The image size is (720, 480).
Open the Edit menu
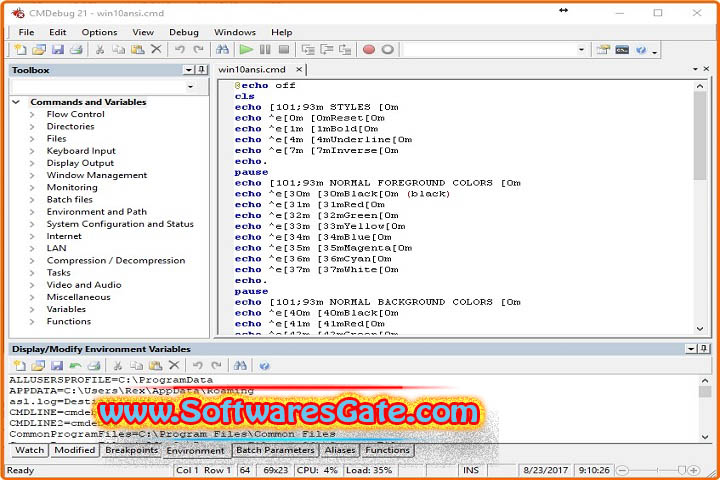pyautogui.click(x=57, y=32)
